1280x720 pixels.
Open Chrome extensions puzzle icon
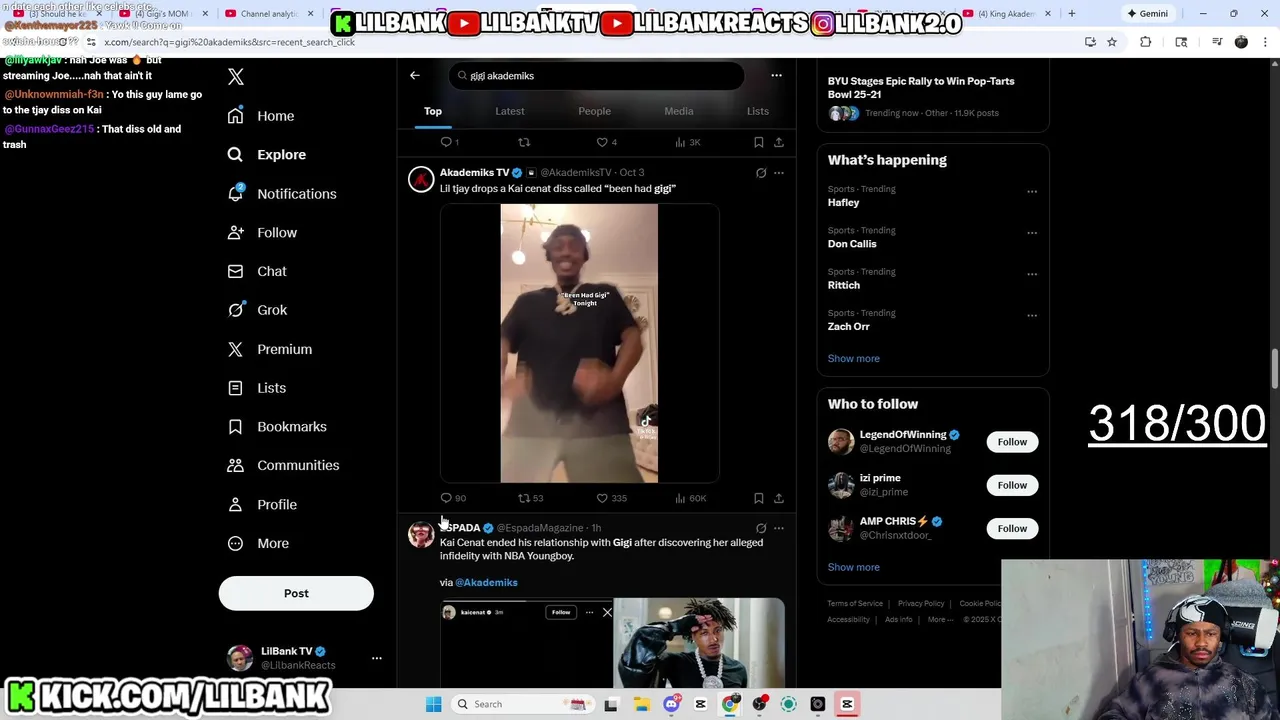pos(1146,42)
